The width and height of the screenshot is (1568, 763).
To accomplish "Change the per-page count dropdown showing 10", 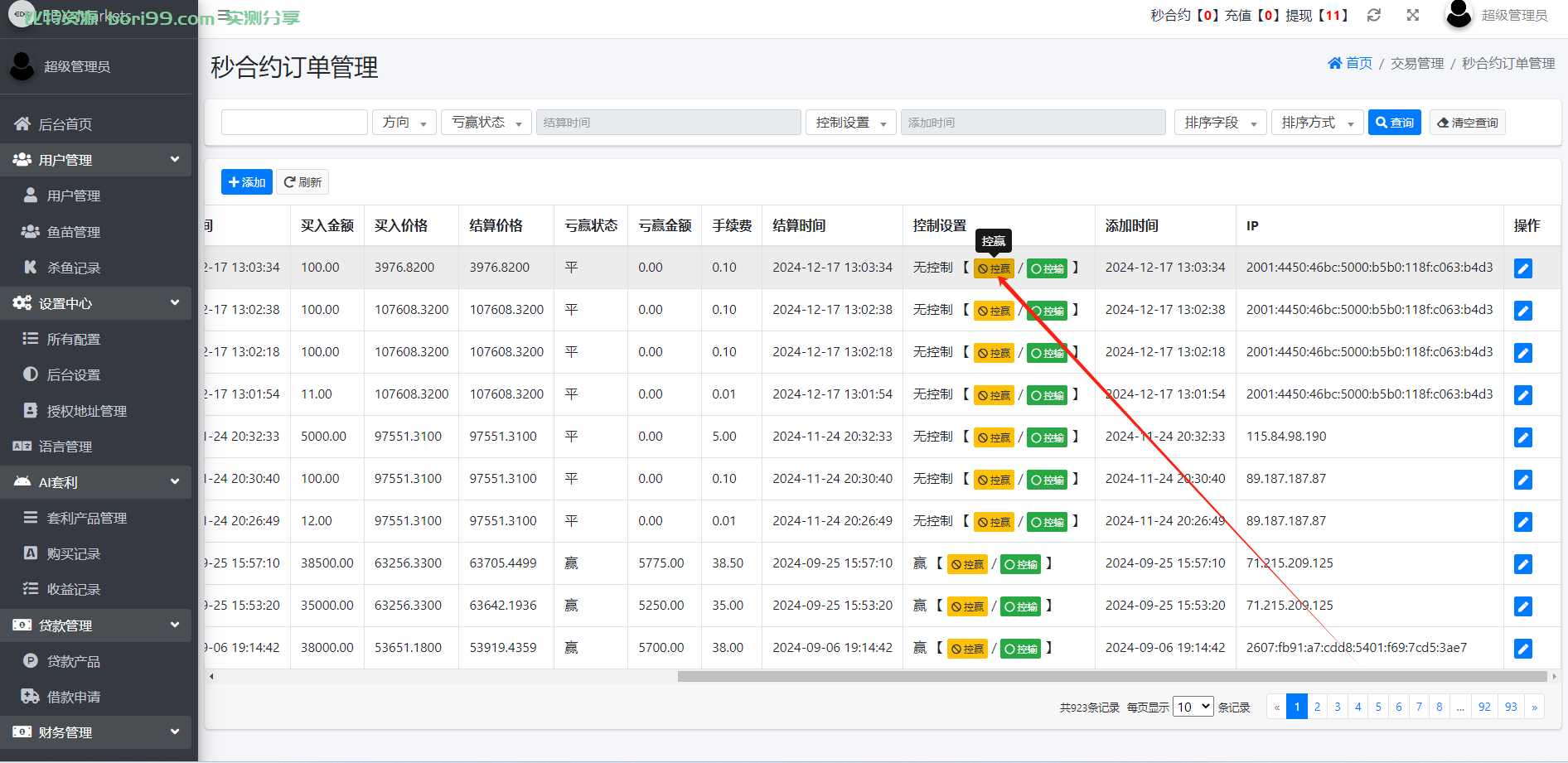I will pyautogui.click(x=1193, y=707).
